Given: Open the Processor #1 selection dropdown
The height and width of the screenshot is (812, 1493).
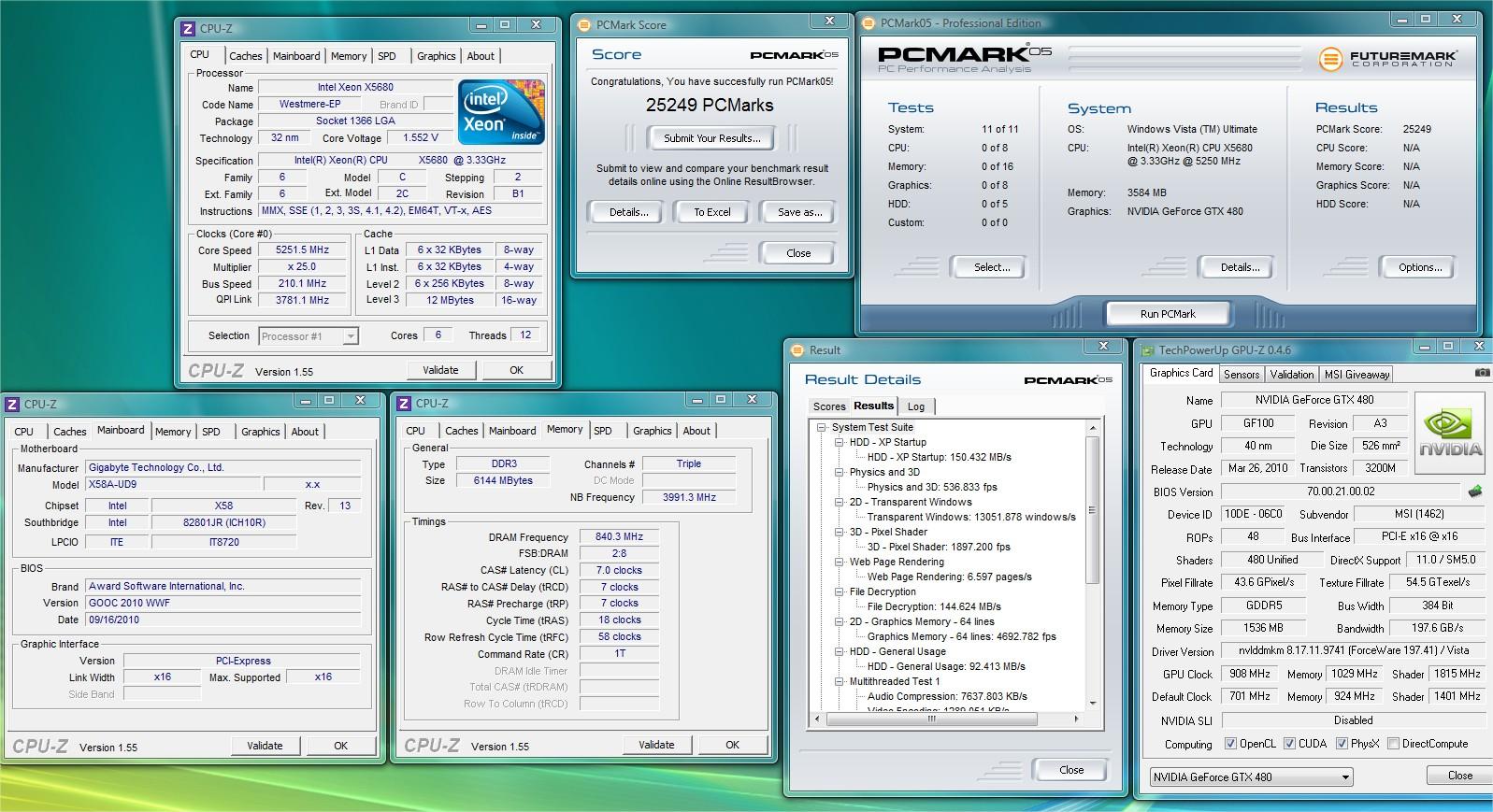Looking at the screenshot, I should (351, 336).
